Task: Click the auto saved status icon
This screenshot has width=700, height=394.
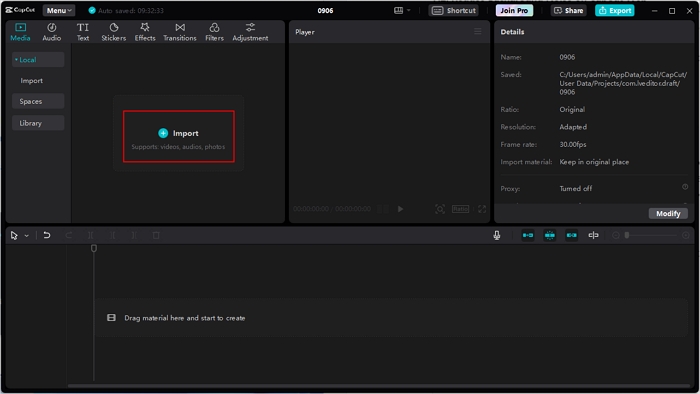Action: (x=92, y=10)
